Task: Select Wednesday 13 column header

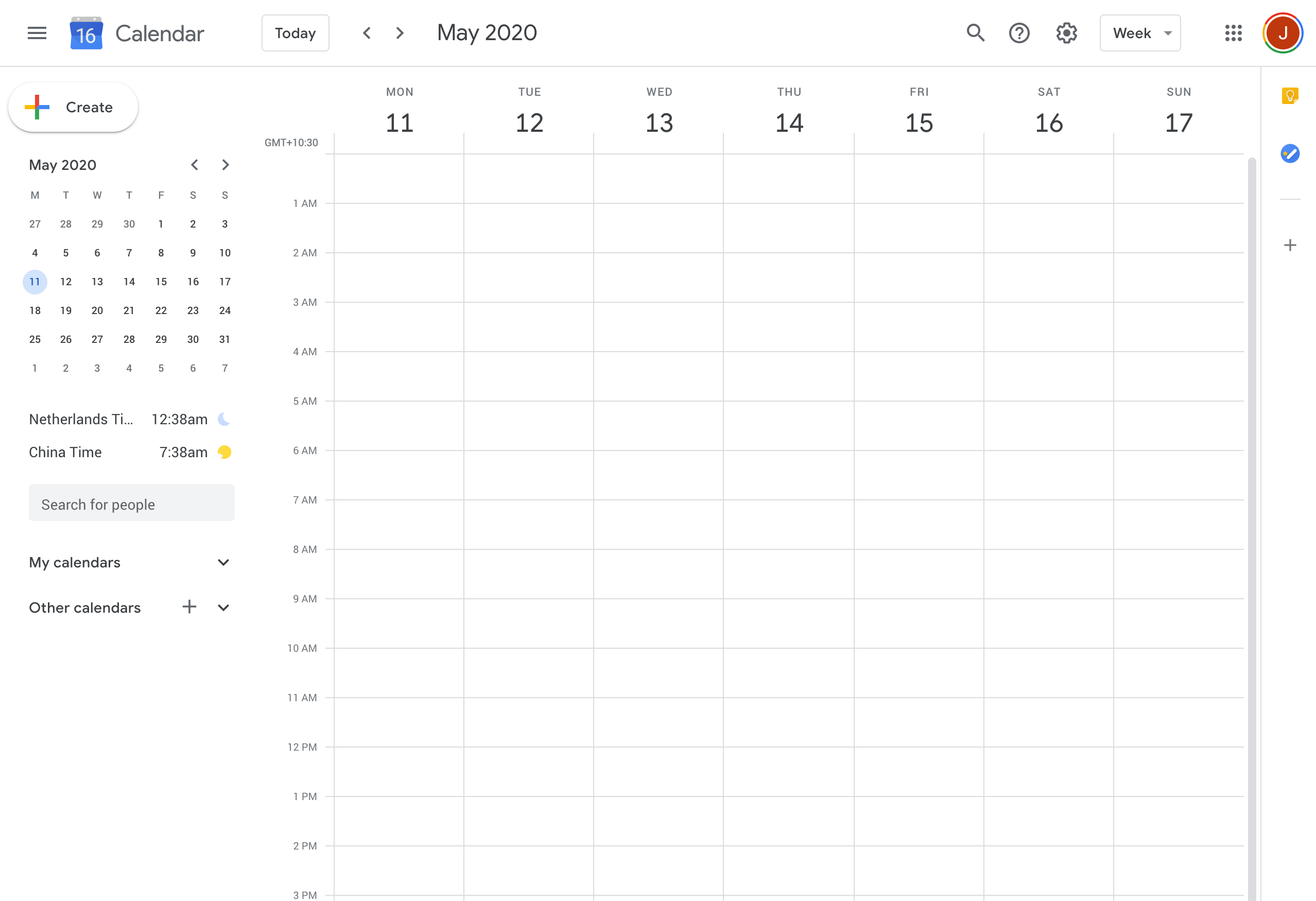Action: pyautogui.click(x=659, y=112)
